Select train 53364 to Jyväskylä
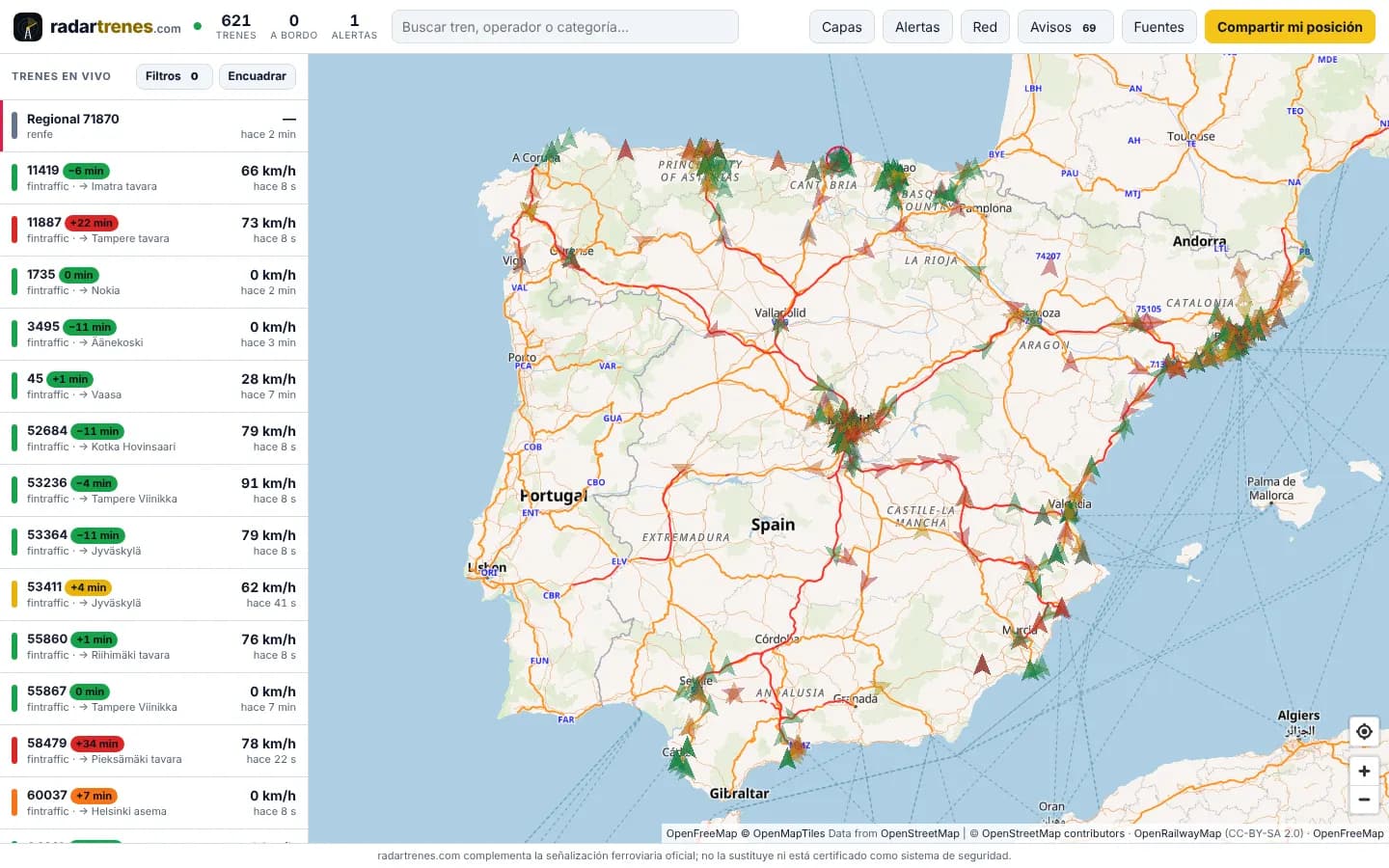This screenshot has height=868, width=1389. pyautogui.click(x=154, y=543)
